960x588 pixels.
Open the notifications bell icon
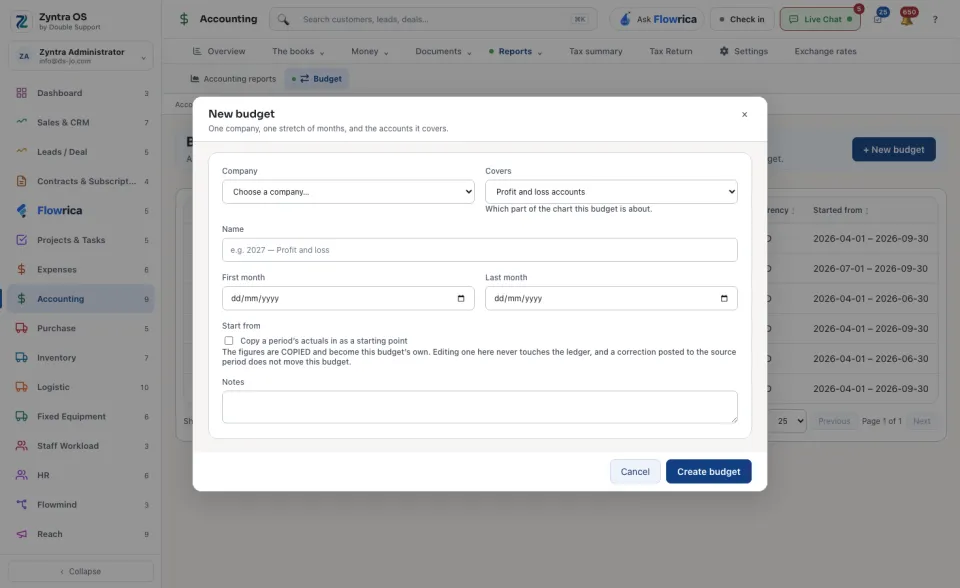907,19
